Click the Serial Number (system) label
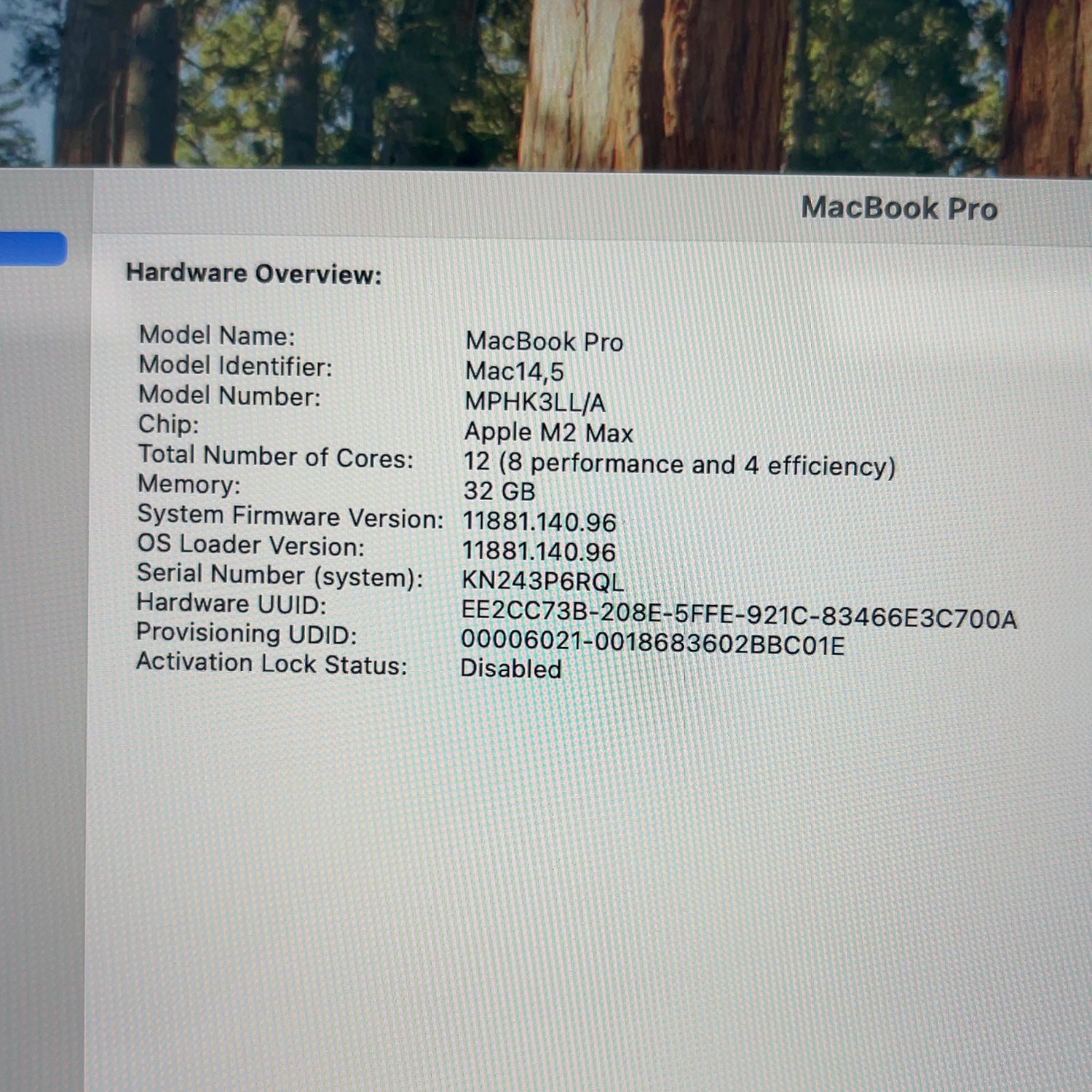Screen dimensions: 1092x1092 (280, 575)
